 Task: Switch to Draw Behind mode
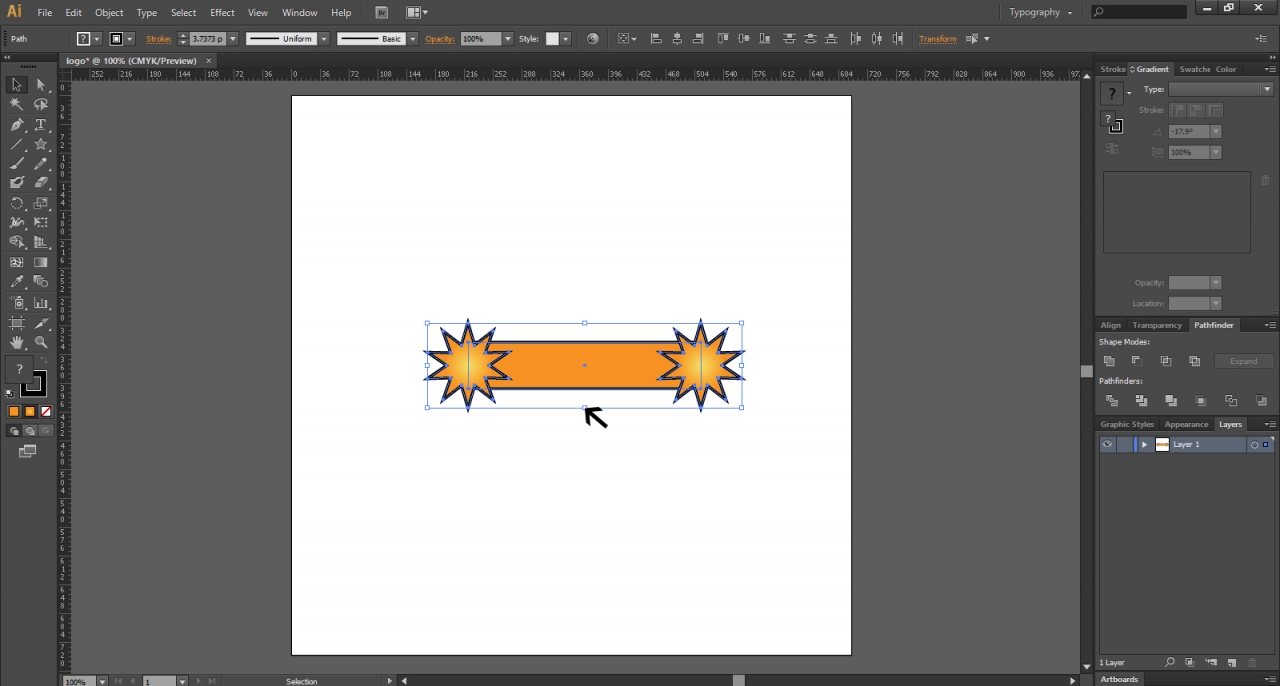pyautogui.click(x=30, y=431)
